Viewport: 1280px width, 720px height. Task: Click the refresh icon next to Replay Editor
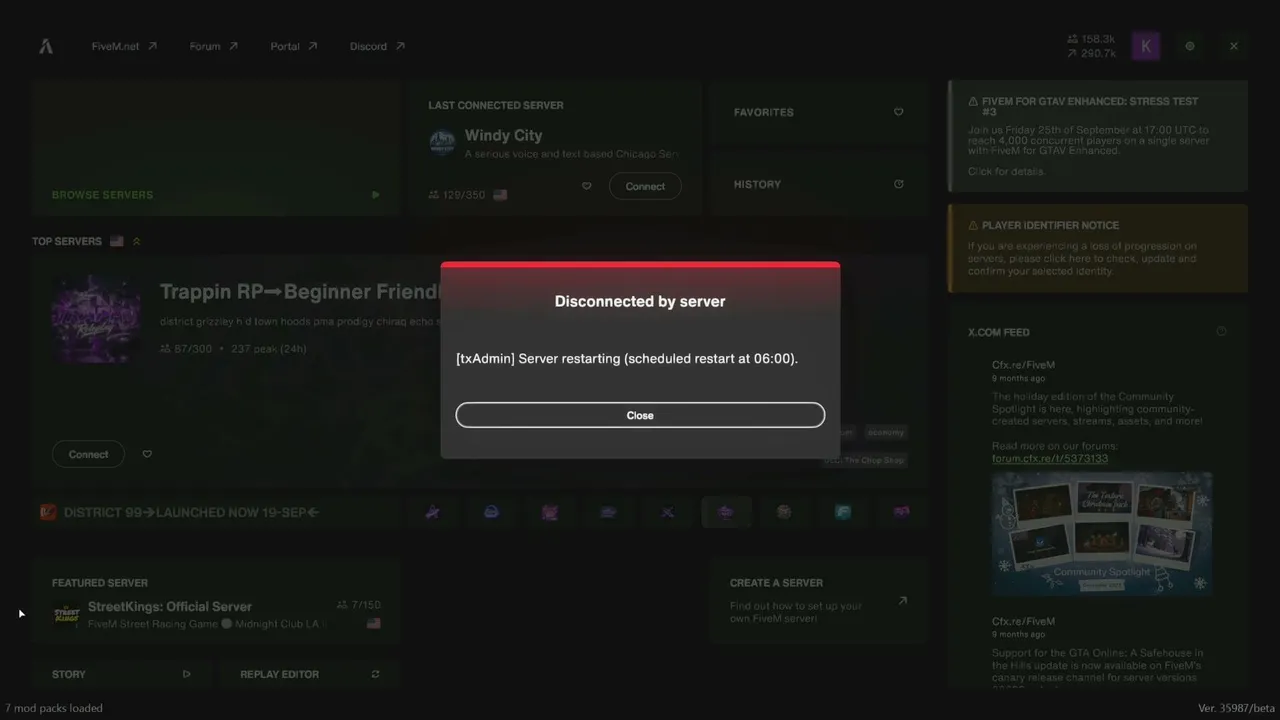(x=375, y=674)
